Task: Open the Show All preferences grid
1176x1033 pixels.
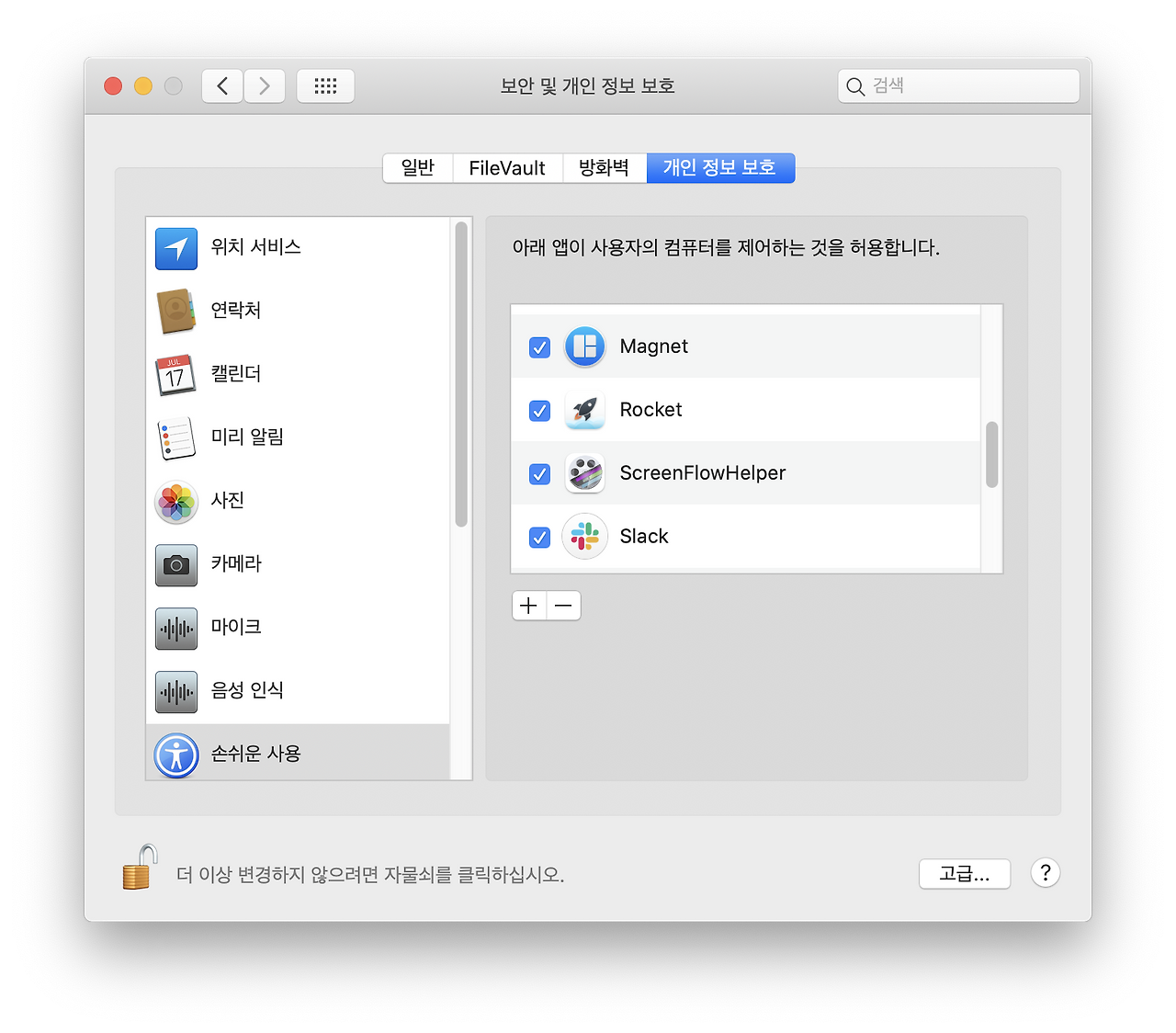Action: click(325, 85)
